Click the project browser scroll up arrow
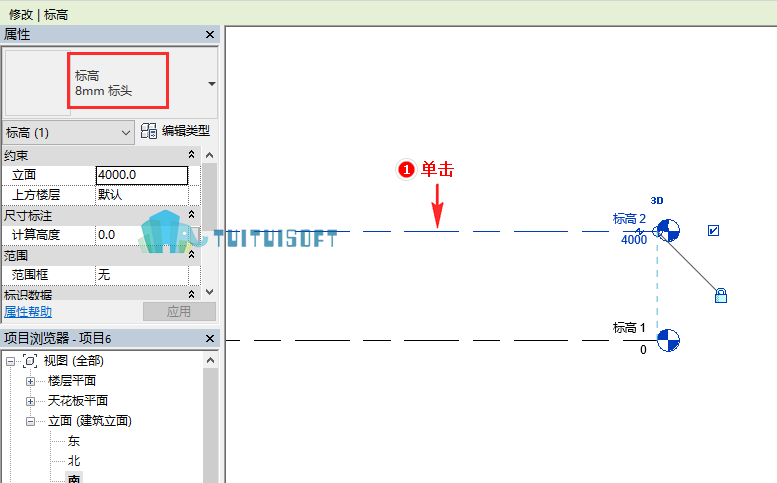The image size is (777, 483). click(x=211, y=360)
